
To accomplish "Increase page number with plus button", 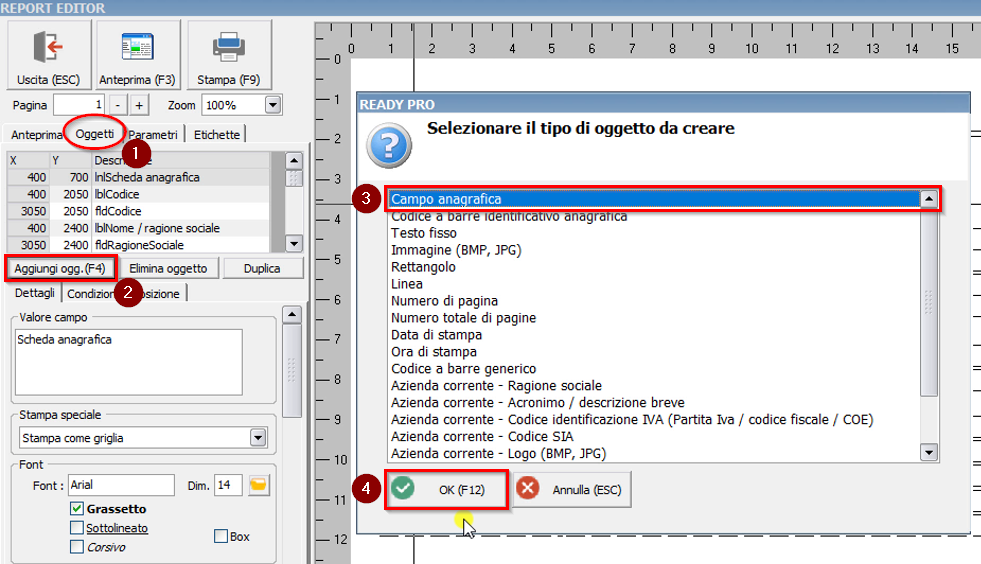I will (139, 105).
